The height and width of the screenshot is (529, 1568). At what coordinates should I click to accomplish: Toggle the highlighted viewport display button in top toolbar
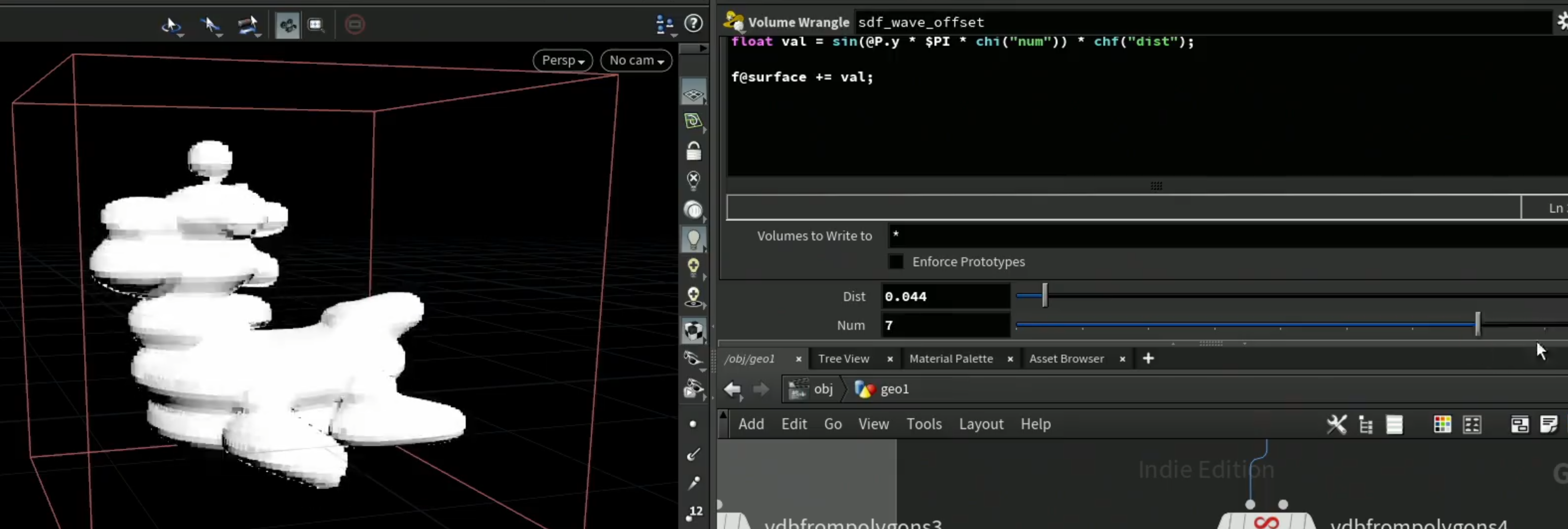tap(287, 25)
